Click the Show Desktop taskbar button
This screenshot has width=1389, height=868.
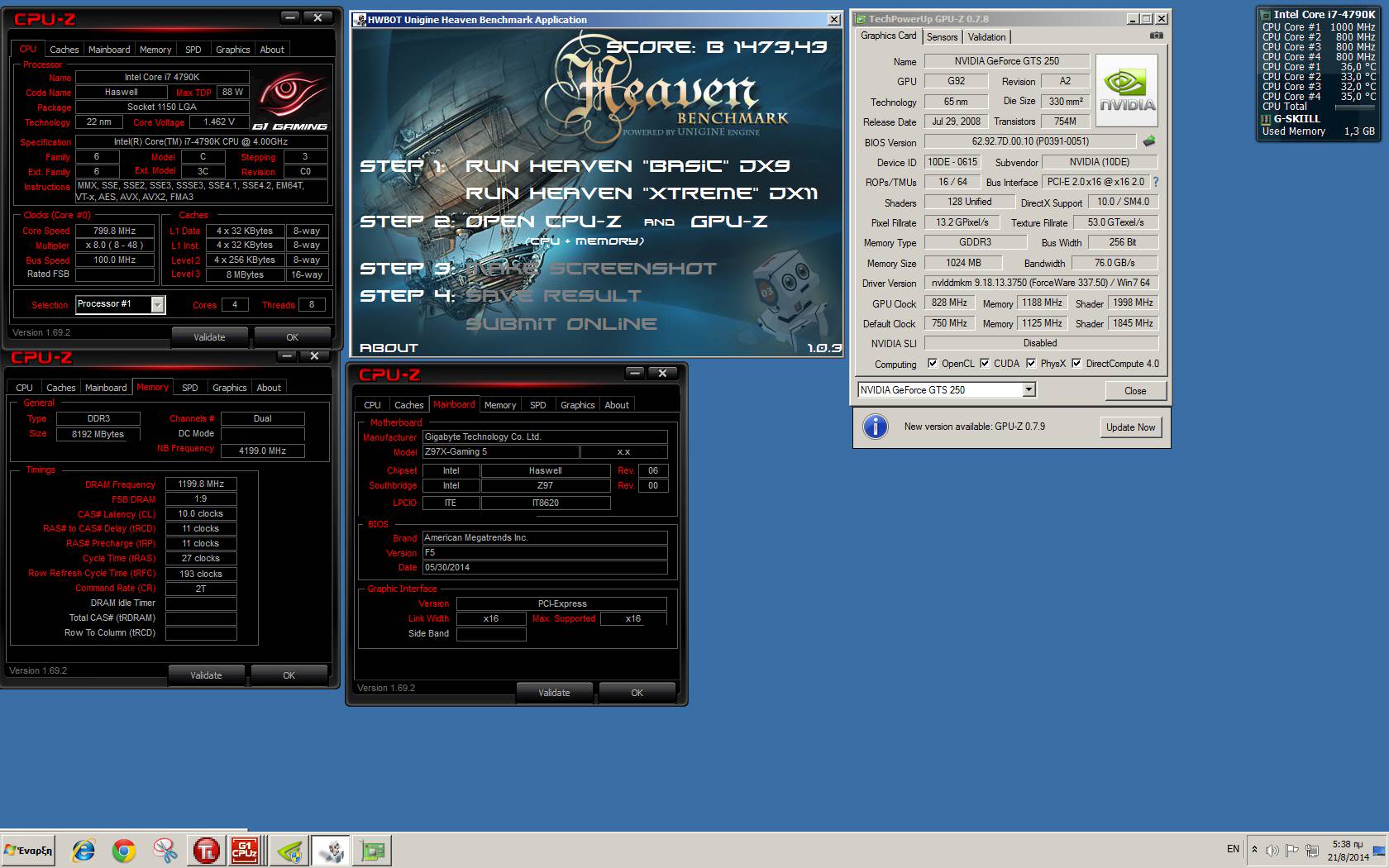(x=1380, y=851)
